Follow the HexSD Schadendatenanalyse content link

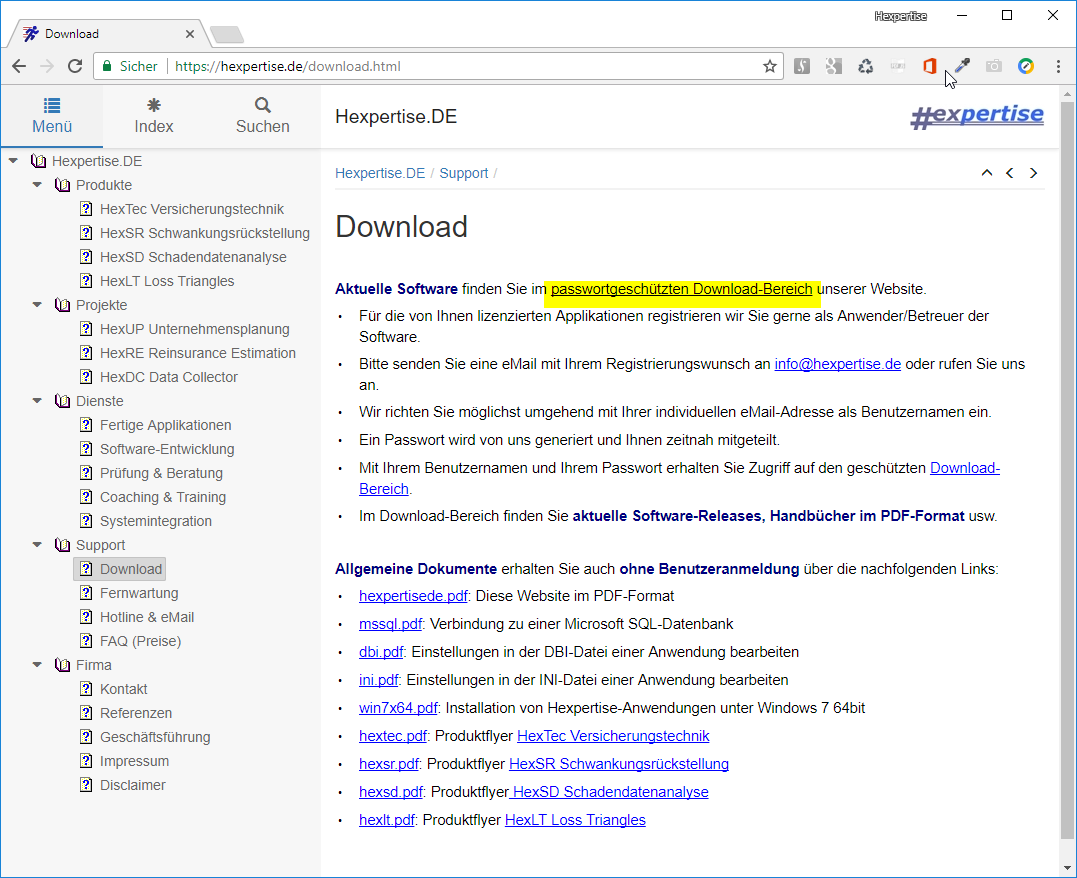click(610, 792)
